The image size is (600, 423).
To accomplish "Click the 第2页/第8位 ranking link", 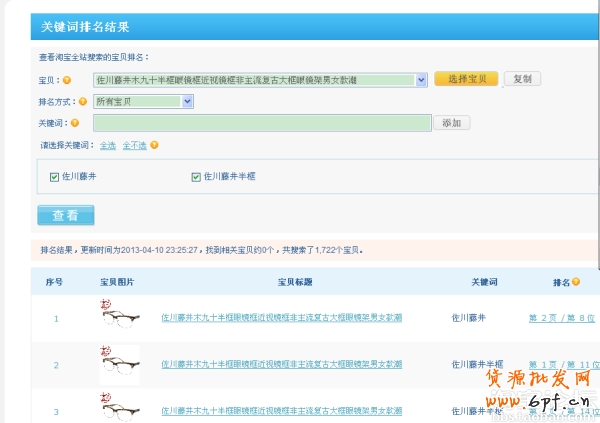I will [561, 318].
